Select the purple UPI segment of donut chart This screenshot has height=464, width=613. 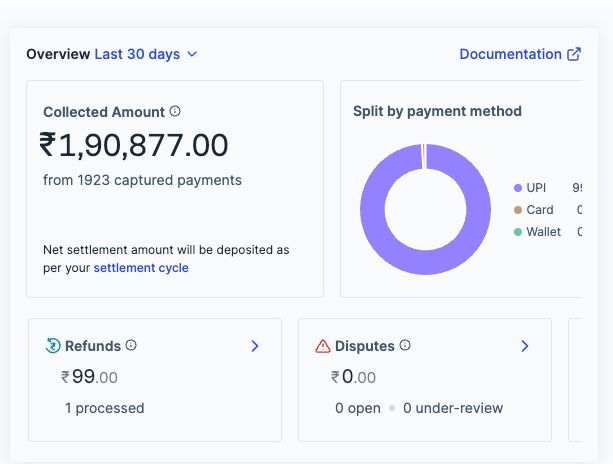click(374, 210)
